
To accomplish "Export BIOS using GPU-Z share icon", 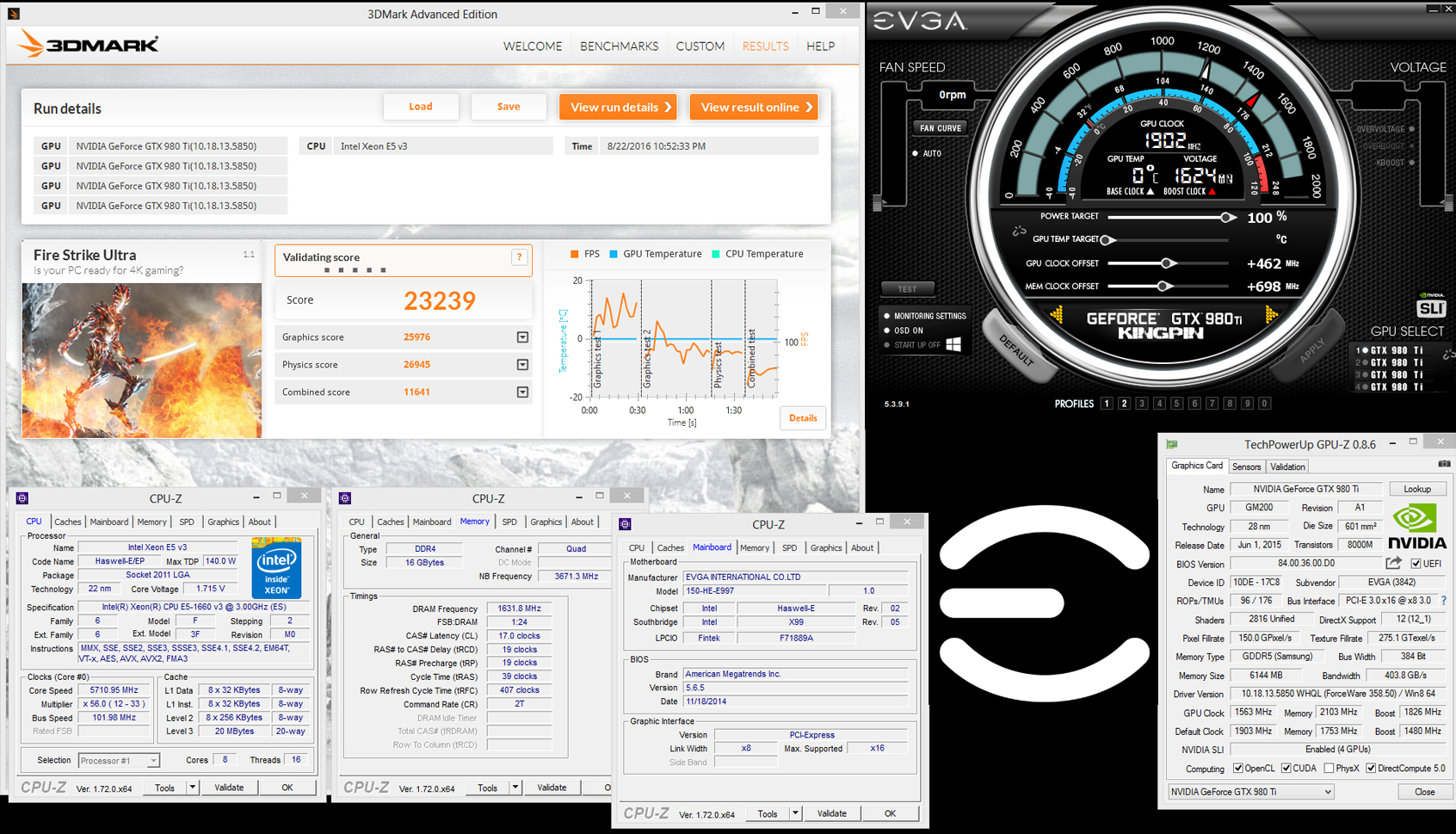I will point(1393,563).
